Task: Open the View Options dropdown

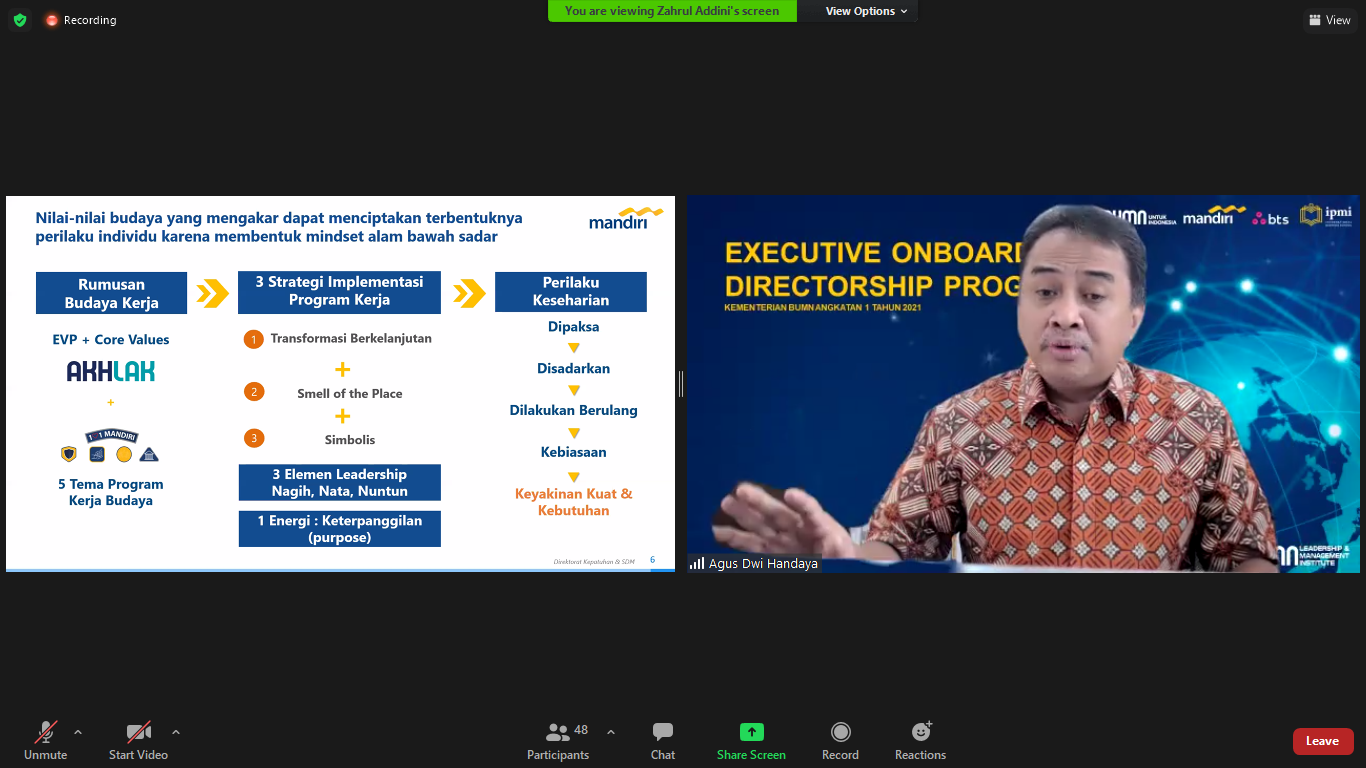Action: click(x=866, y=11)
